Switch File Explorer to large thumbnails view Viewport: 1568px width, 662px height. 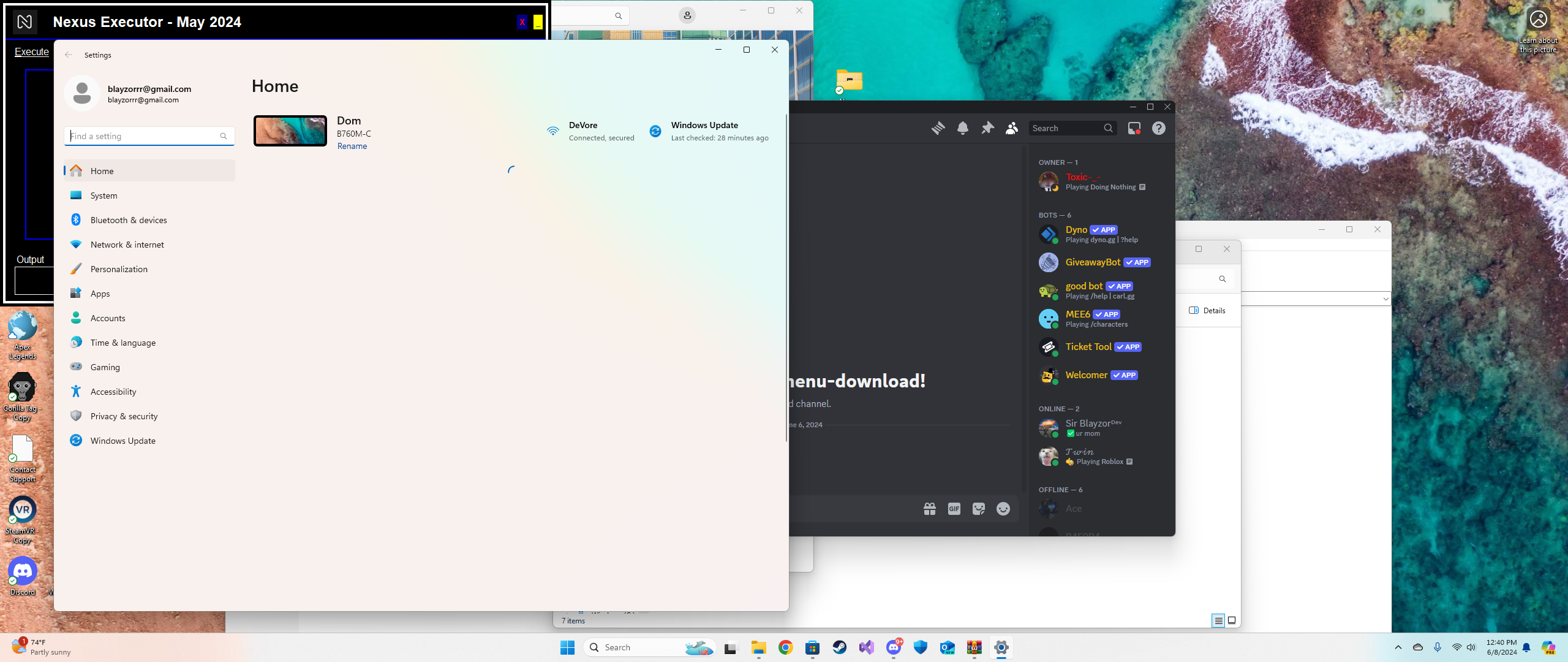tap(1232, 621)
